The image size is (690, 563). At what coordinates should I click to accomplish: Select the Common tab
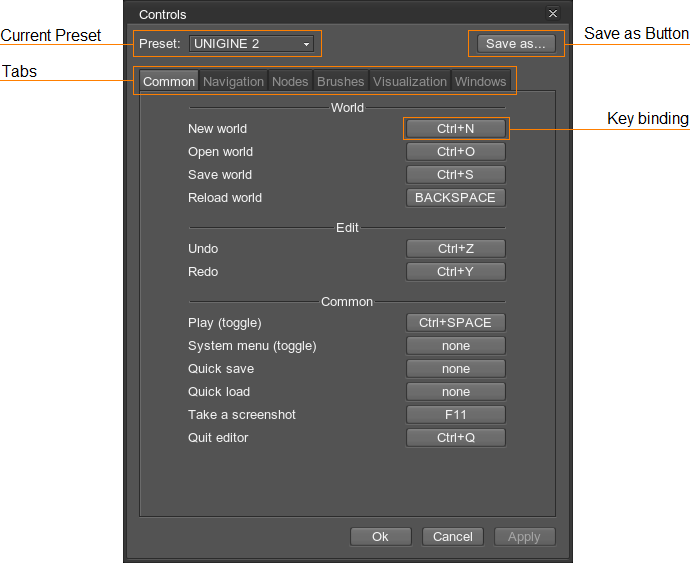[x=169, y=81]
